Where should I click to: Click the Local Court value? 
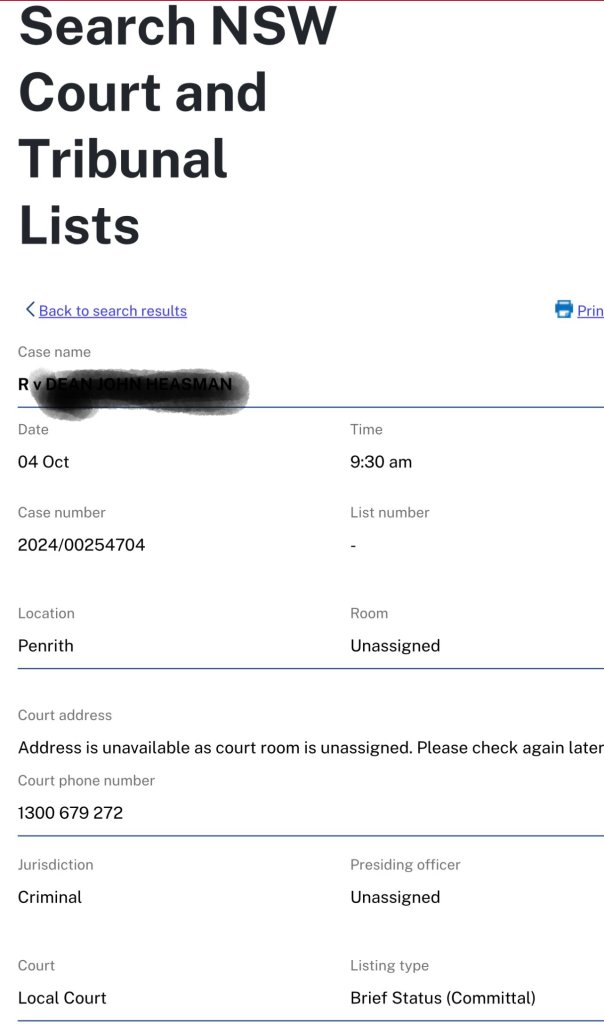point(62,998)
